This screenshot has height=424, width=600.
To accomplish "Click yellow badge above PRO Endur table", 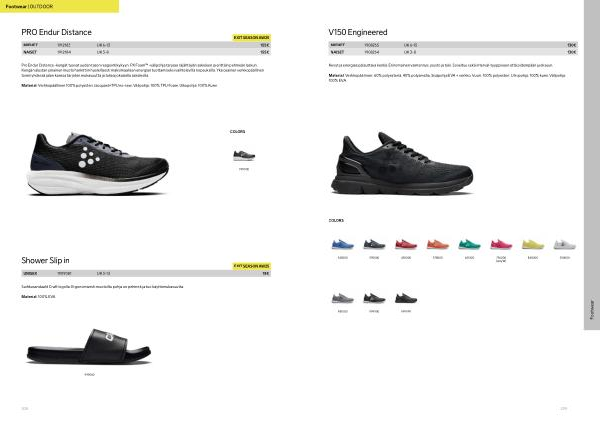I will [251, 38].
